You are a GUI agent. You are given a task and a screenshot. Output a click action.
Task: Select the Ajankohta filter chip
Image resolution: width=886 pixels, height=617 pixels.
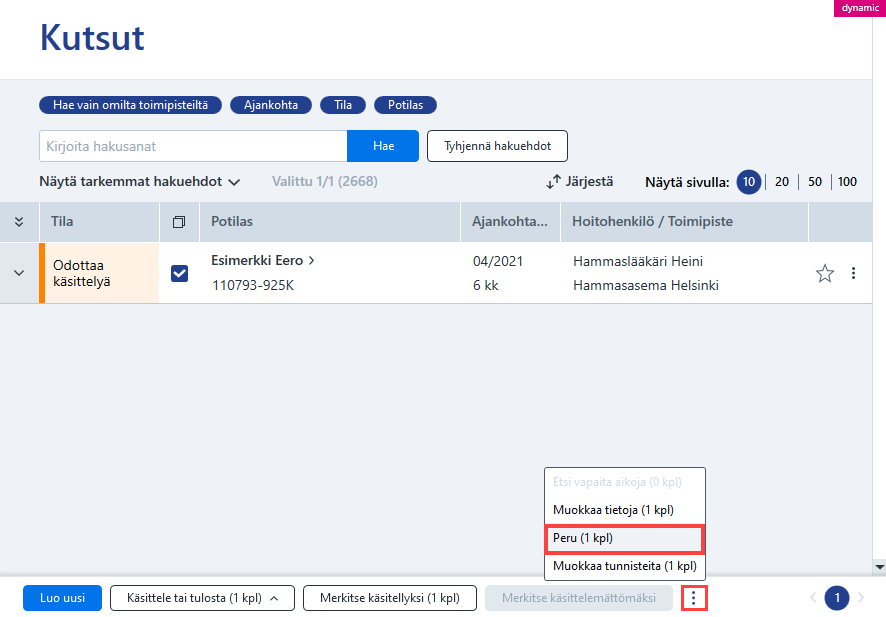[271, 105]
